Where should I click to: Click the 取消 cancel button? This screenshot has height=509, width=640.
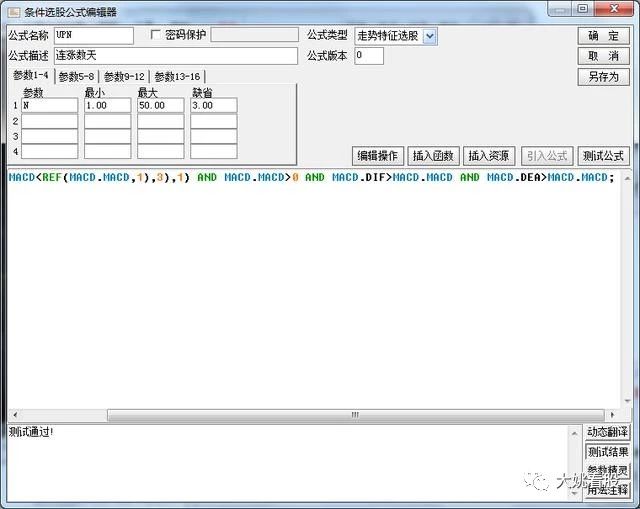coord(604,56)
